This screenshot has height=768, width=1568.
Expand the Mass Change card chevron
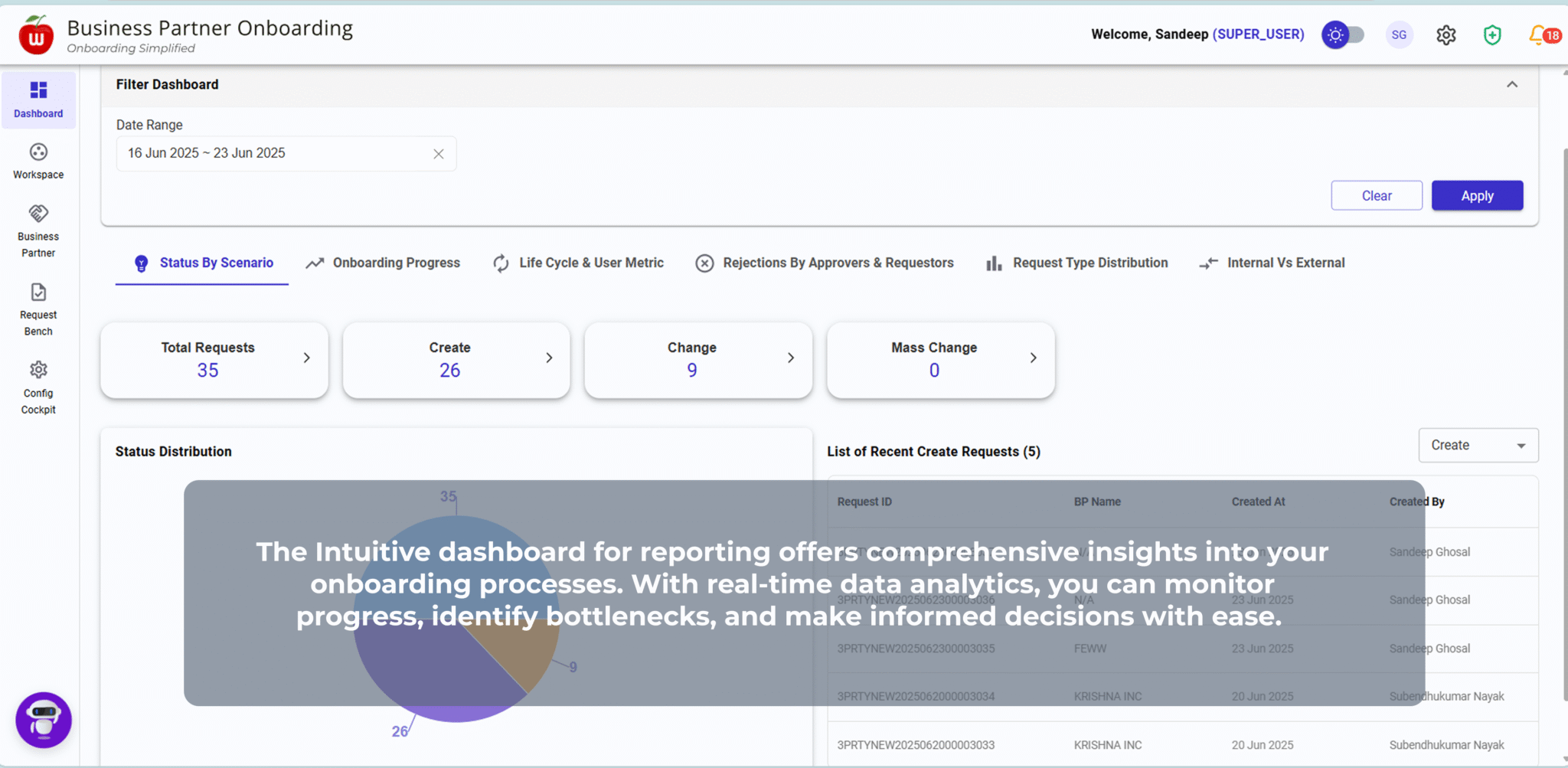coord(1033,358)
